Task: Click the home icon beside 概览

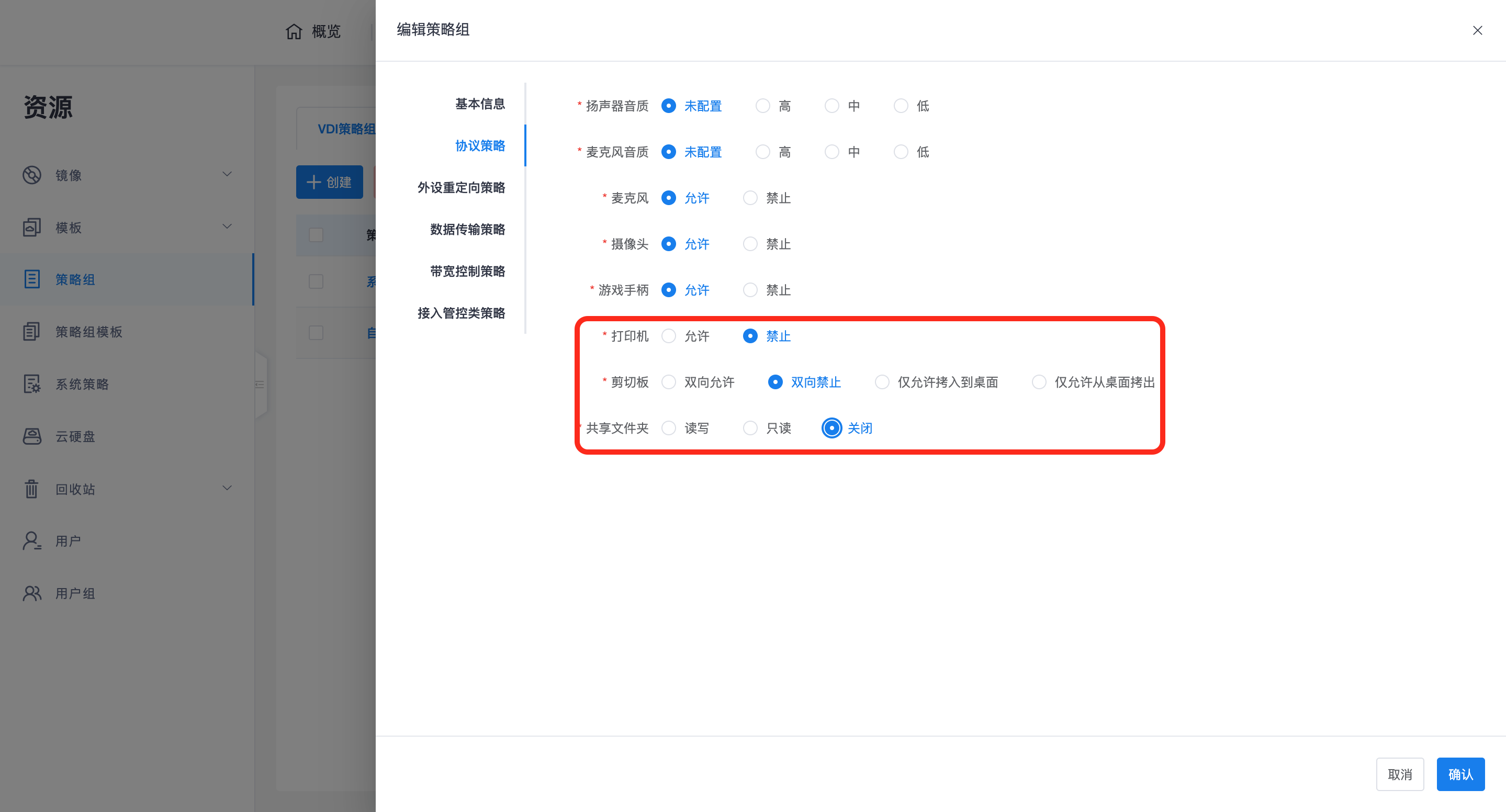Action: click(294, 31)
